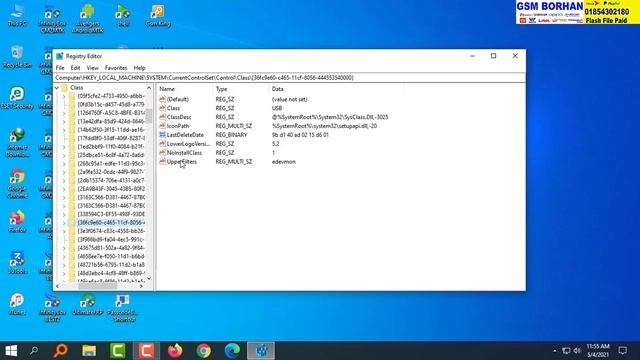The width and height of the screenshot is (640, 360).
Task: Open the Help menu in Registry Editor
Action: pyautogui.click(x=139, y=68)
